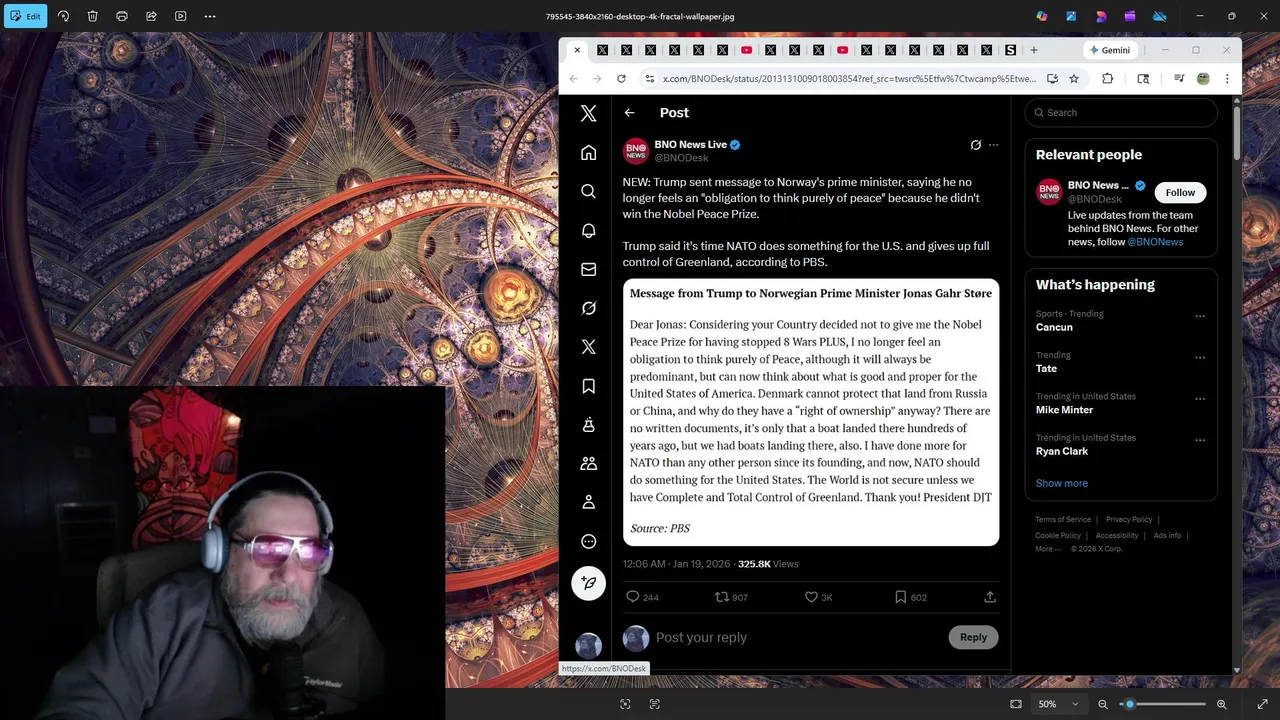Open Communities in X sidebar

point(588,463)
